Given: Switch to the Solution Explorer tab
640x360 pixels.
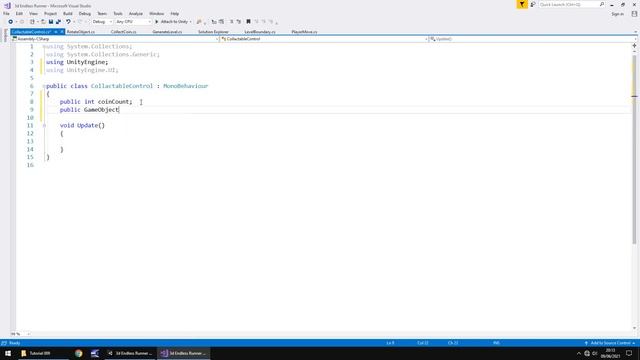Looking at the screenshot, I should pos(213,32).
